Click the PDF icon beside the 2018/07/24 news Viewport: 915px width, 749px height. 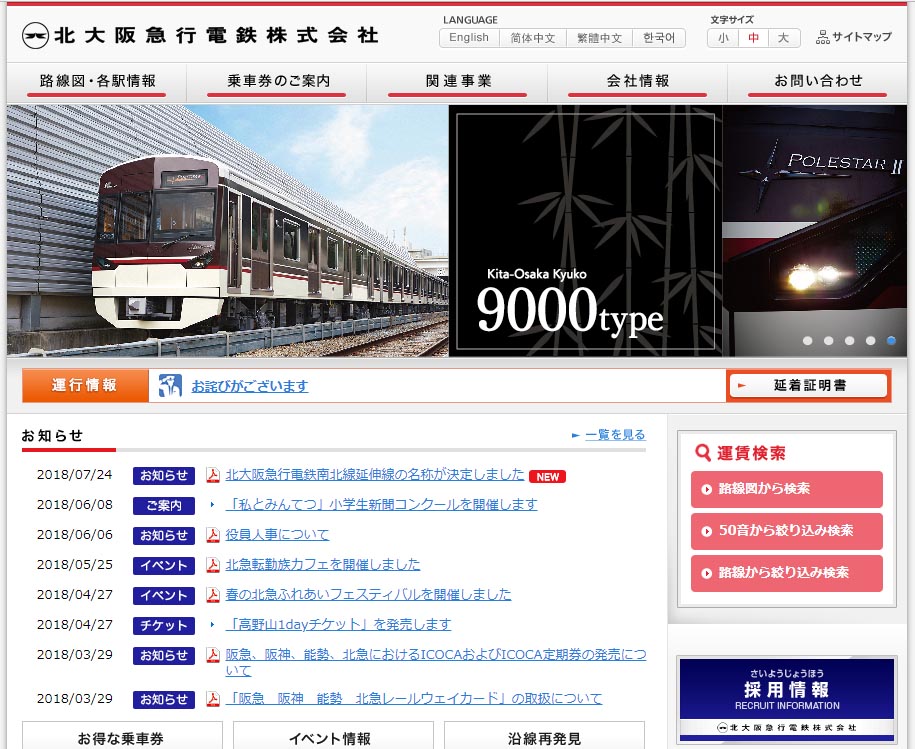[x=213, y=475]
